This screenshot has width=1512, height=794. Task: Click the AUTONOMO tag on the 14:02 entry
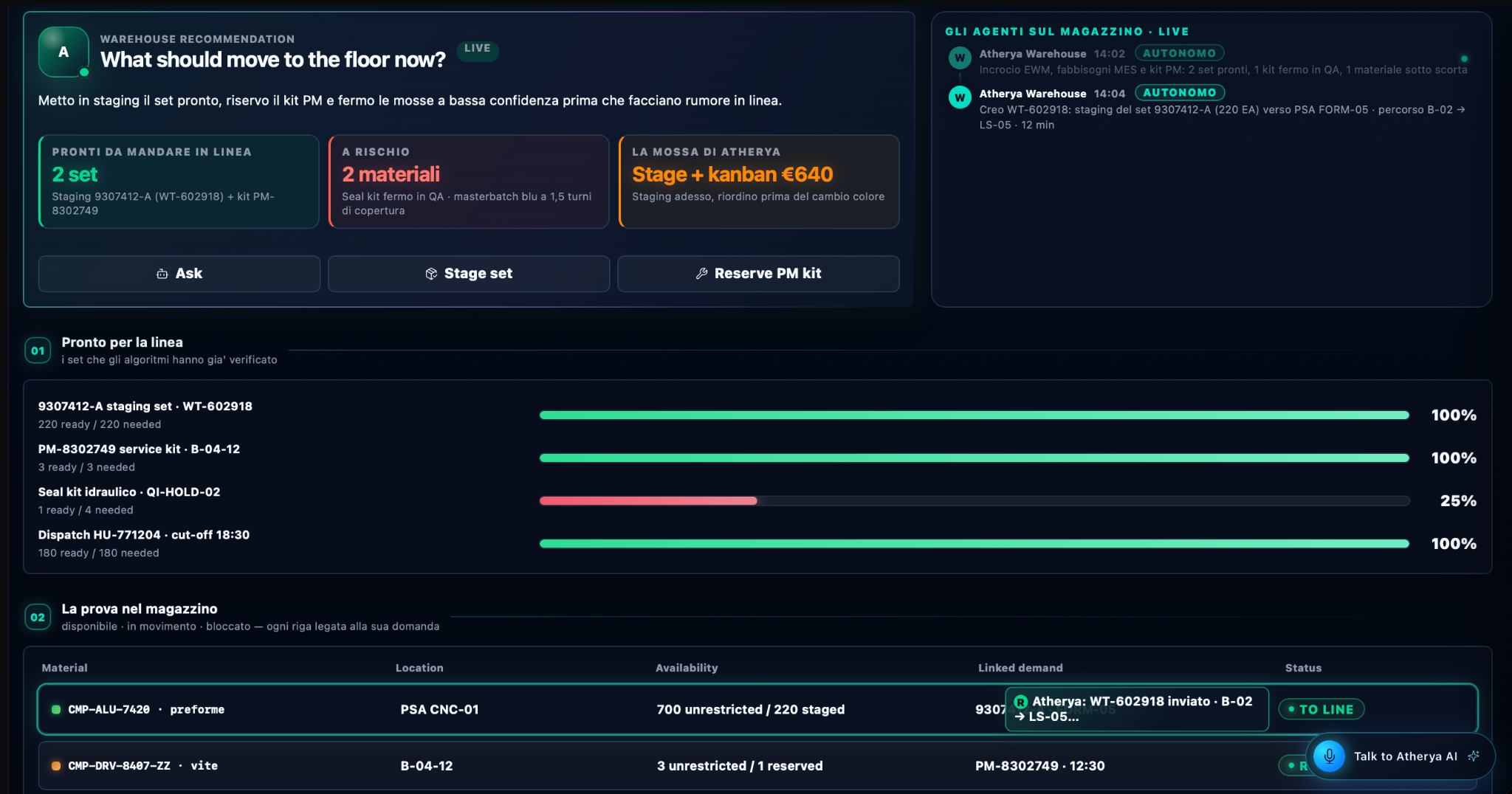point(1179,53)
